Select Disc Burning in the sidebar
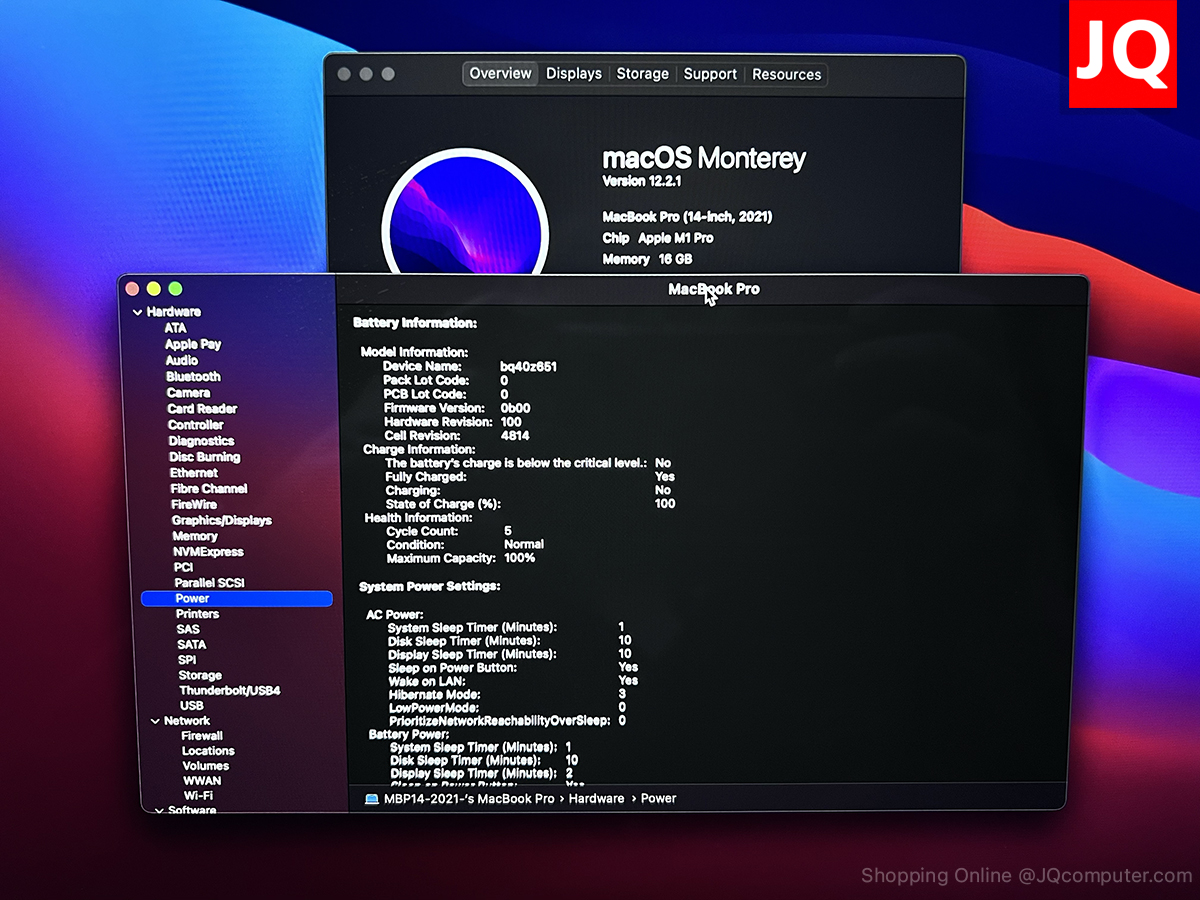 (x=204, y=457)
